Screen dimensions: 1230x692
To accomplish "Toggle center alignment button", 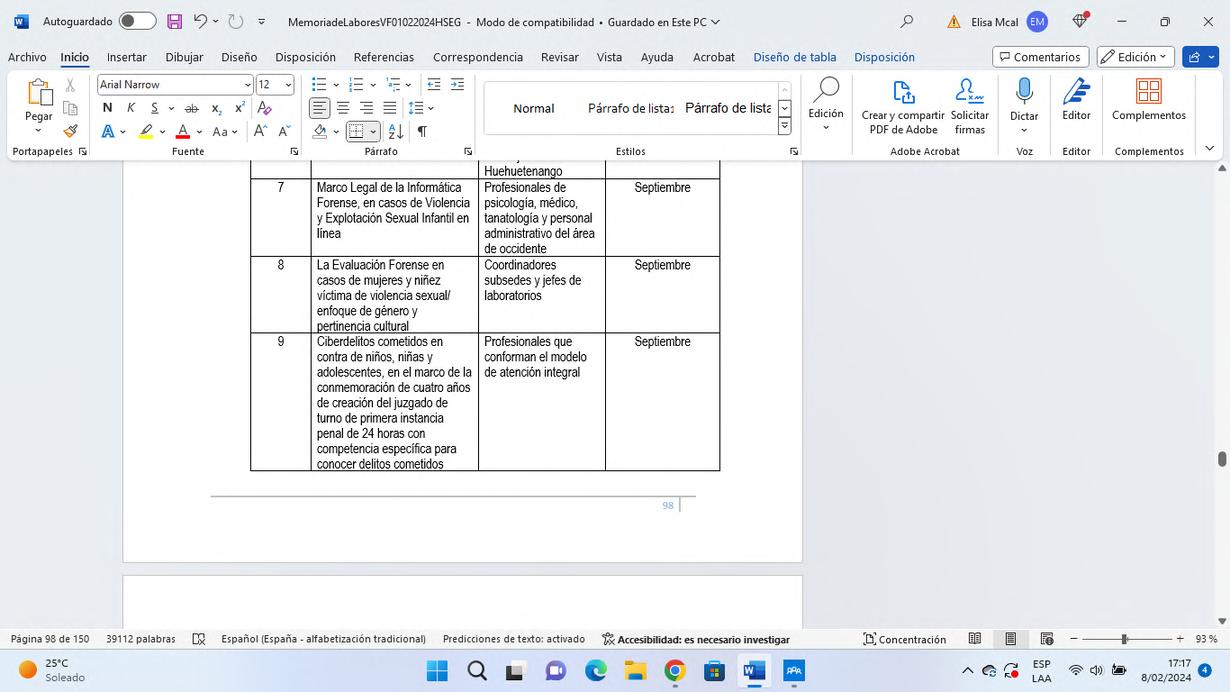I will coord(343,108).
